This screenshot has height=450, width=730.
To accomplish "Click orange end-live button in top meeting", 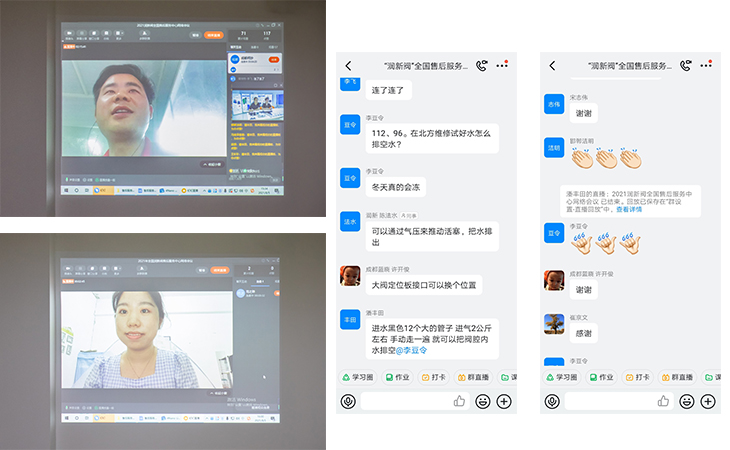I will (214, 35).
